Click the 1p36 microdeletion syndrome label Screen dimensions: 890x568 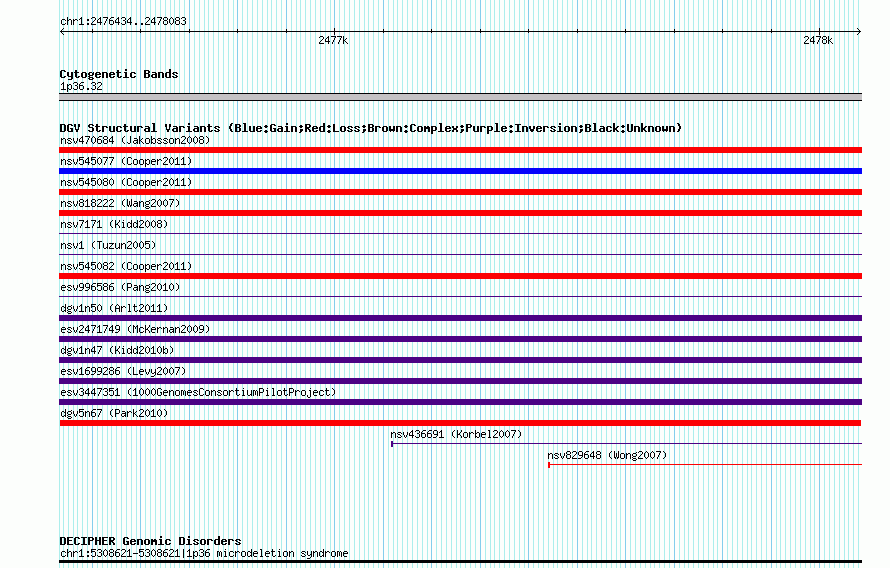204,553
